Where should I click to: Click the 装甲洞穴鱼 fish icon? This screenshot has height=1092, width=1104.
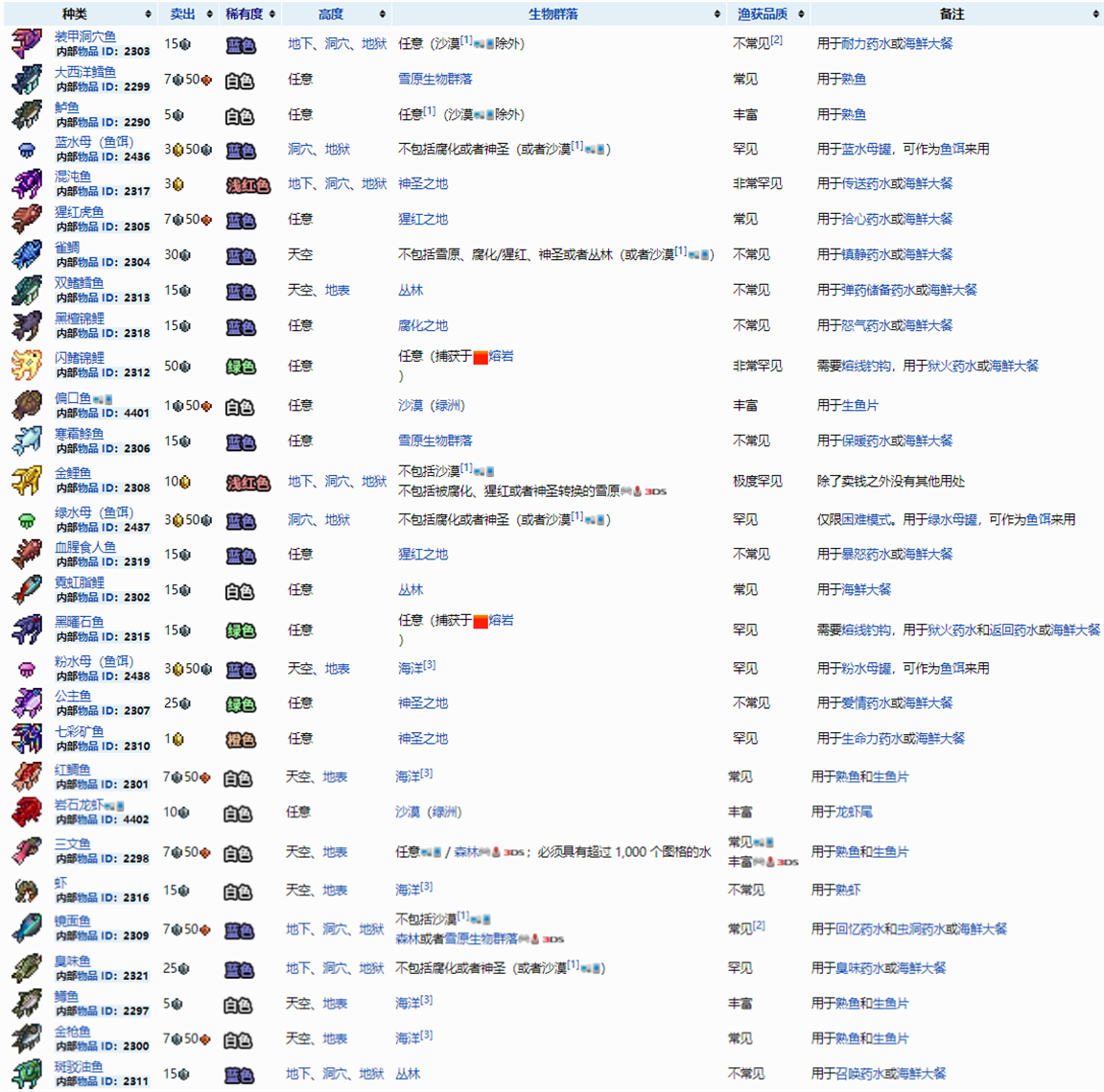click(x=26, y=44)
